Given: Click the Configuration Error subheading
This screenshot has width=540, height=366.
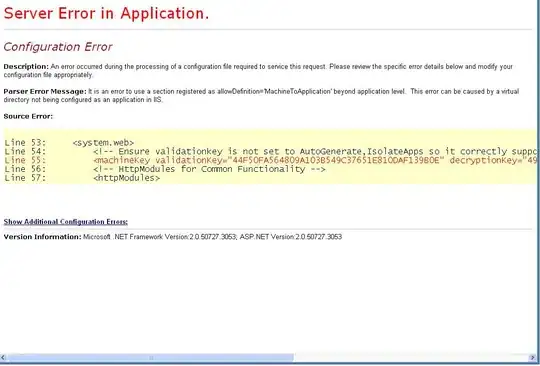Looking at the screenshot, I should pos(58,47).
